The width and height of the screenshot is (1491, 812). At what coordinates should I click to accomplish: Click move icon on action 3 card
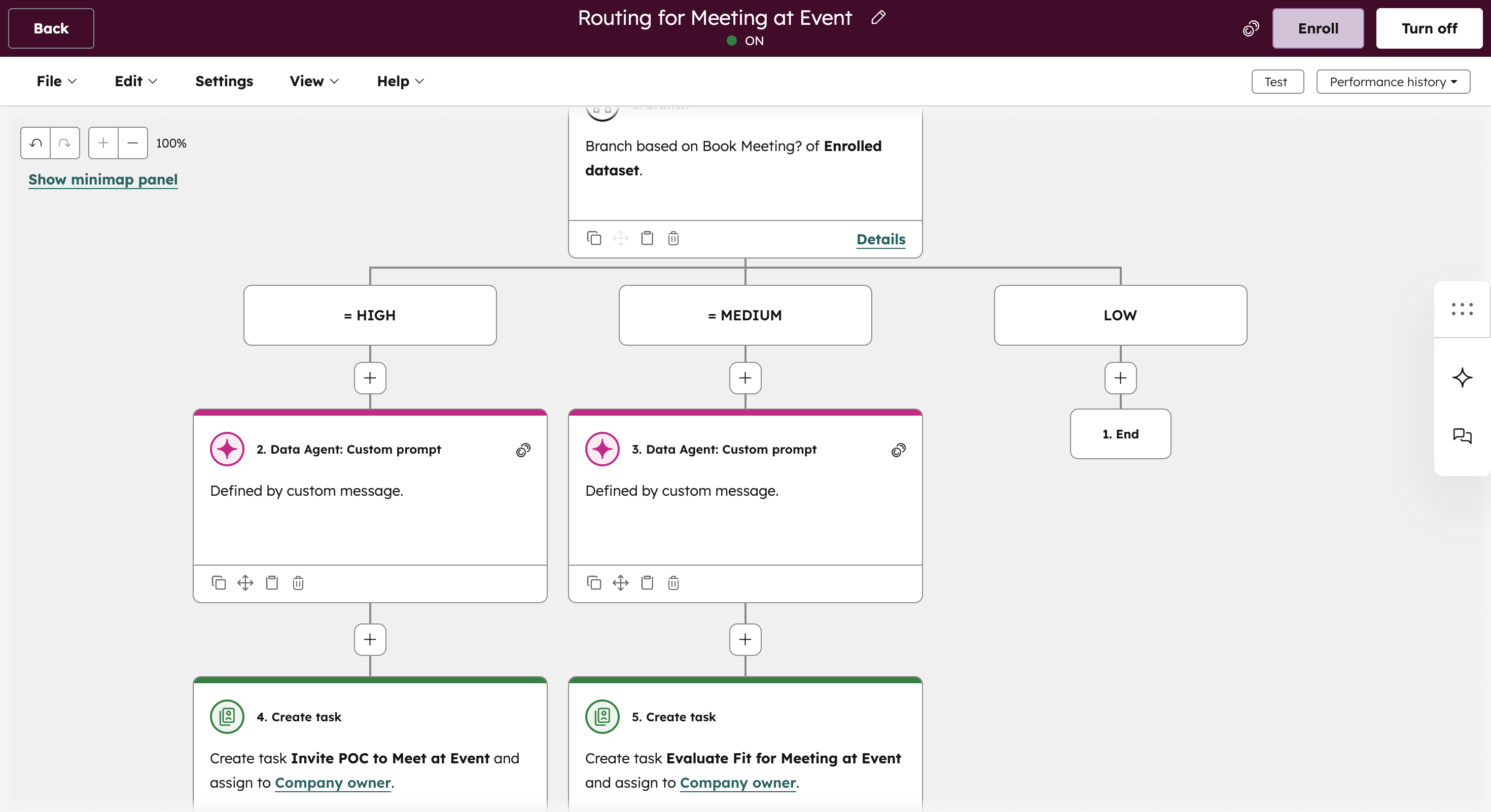[620, 582]
